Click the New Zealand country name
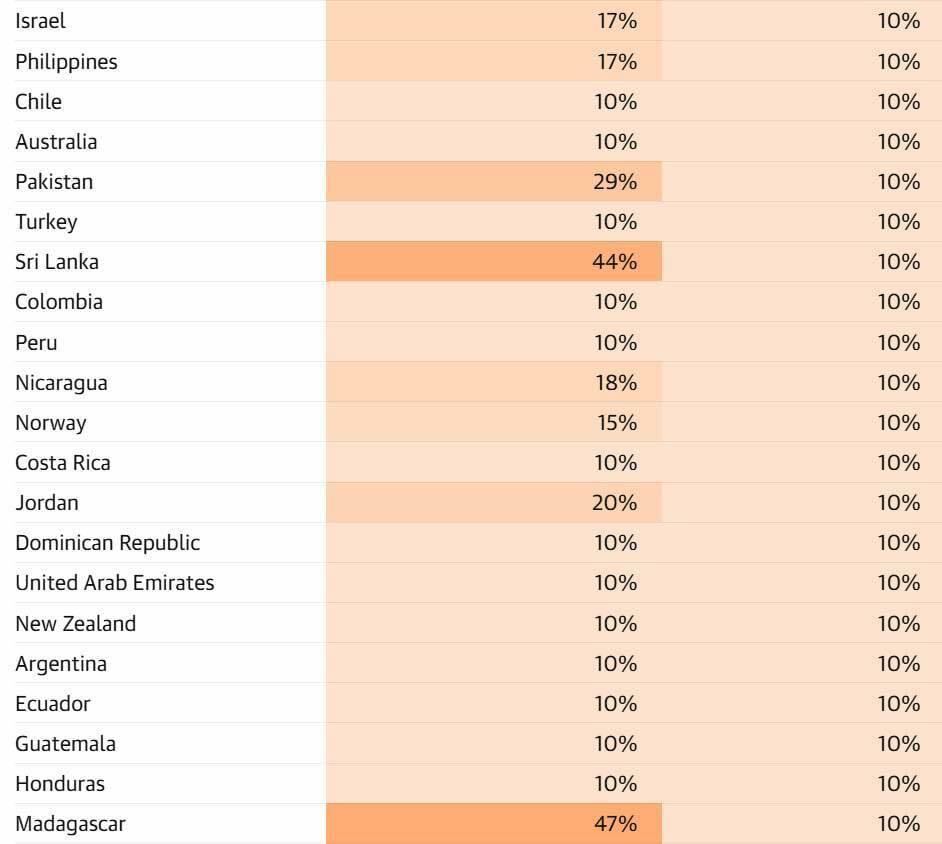 [76, 624]
